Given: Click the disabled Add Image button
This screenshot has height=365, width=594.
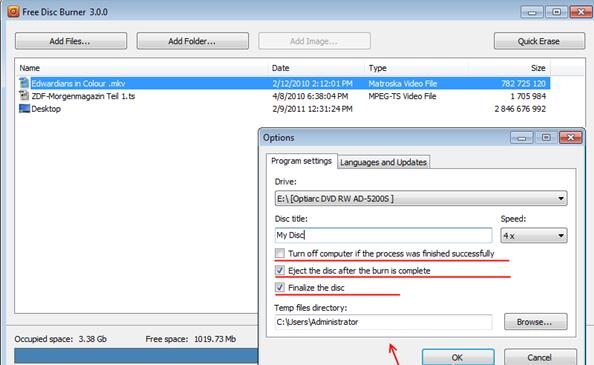Looking at the screenshot, I should [314, 41].
